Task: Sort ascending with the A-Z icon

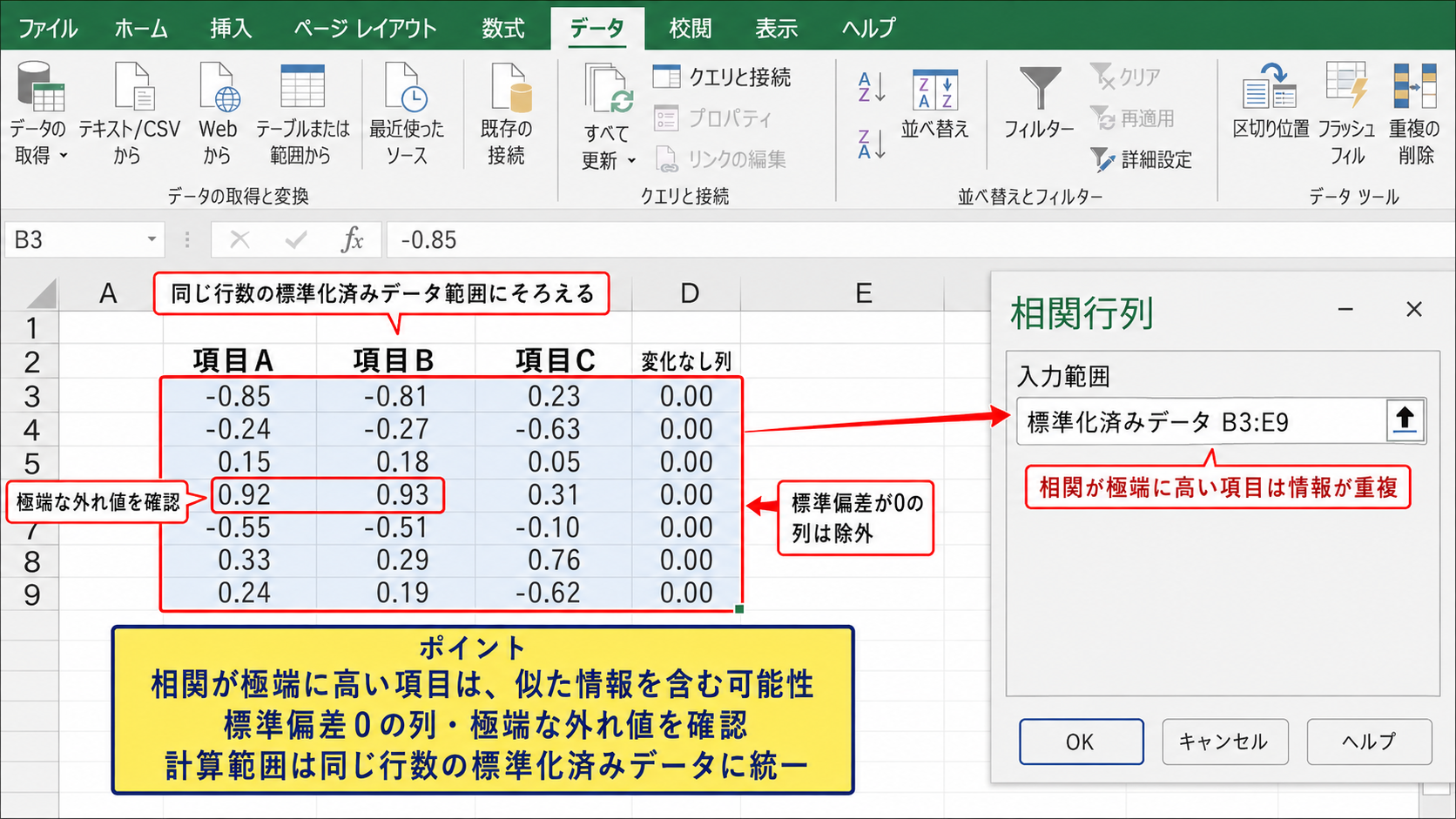Action: click(x=871, y=87)
